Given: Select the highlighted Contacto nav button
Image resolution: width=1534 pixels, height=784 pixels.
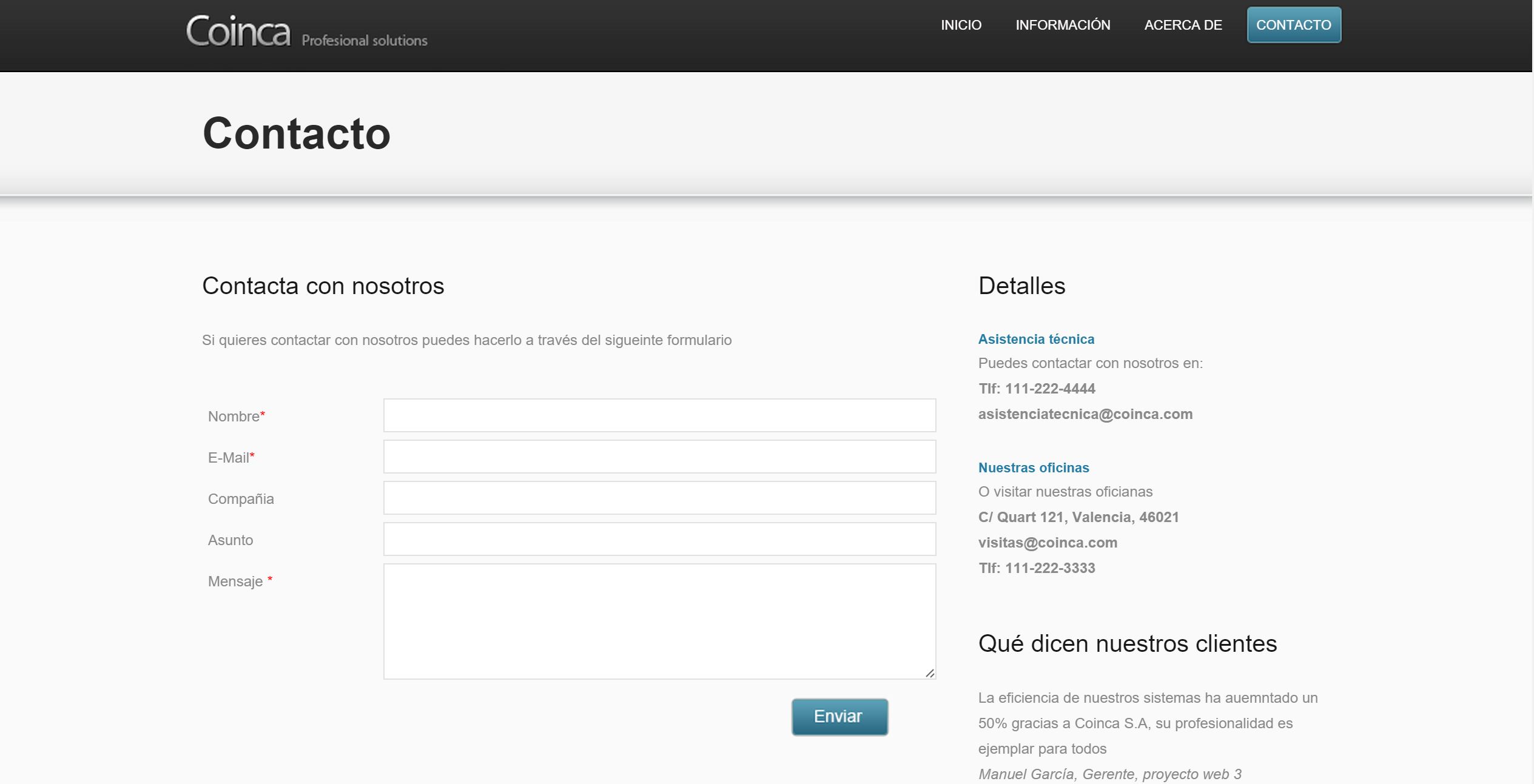Looking at the screenshot, I should point(1293,25).
